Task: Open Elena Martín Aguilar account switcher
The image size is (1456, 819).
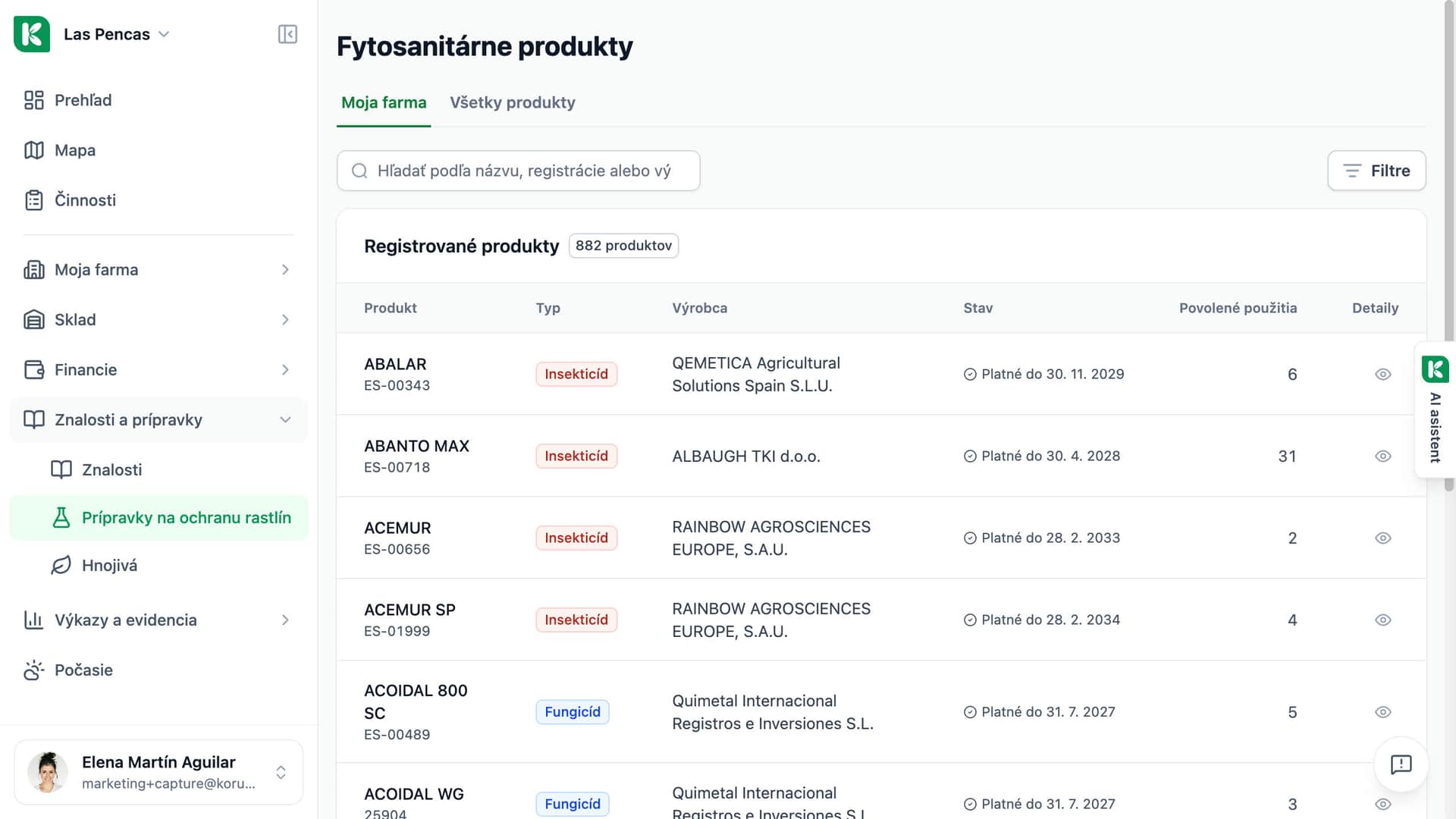Action: tap(158, 772)
